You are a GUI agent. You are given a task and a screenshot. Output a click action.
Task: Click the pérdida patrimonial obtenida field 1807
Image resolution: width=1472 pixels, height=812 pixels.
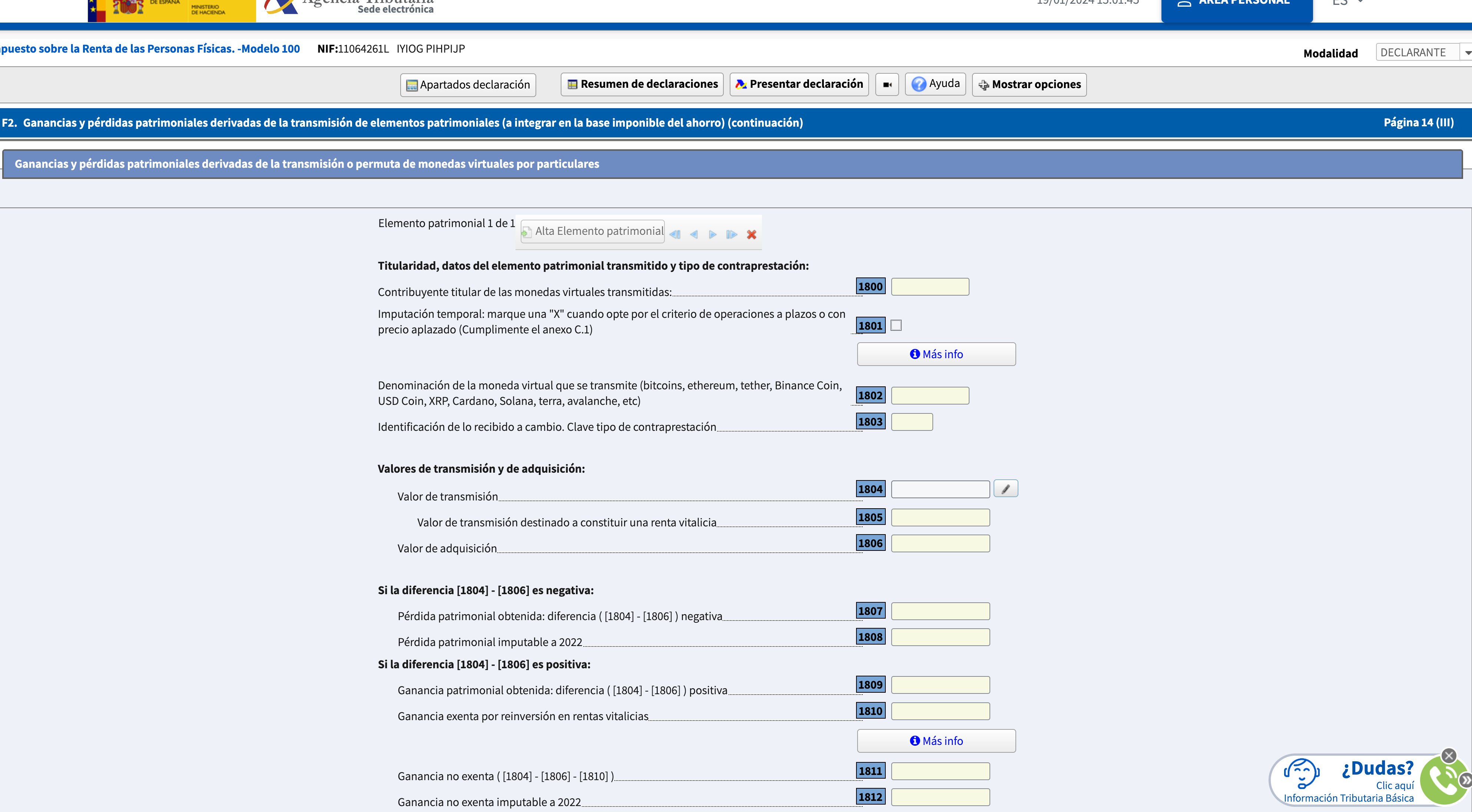[940, 612]
